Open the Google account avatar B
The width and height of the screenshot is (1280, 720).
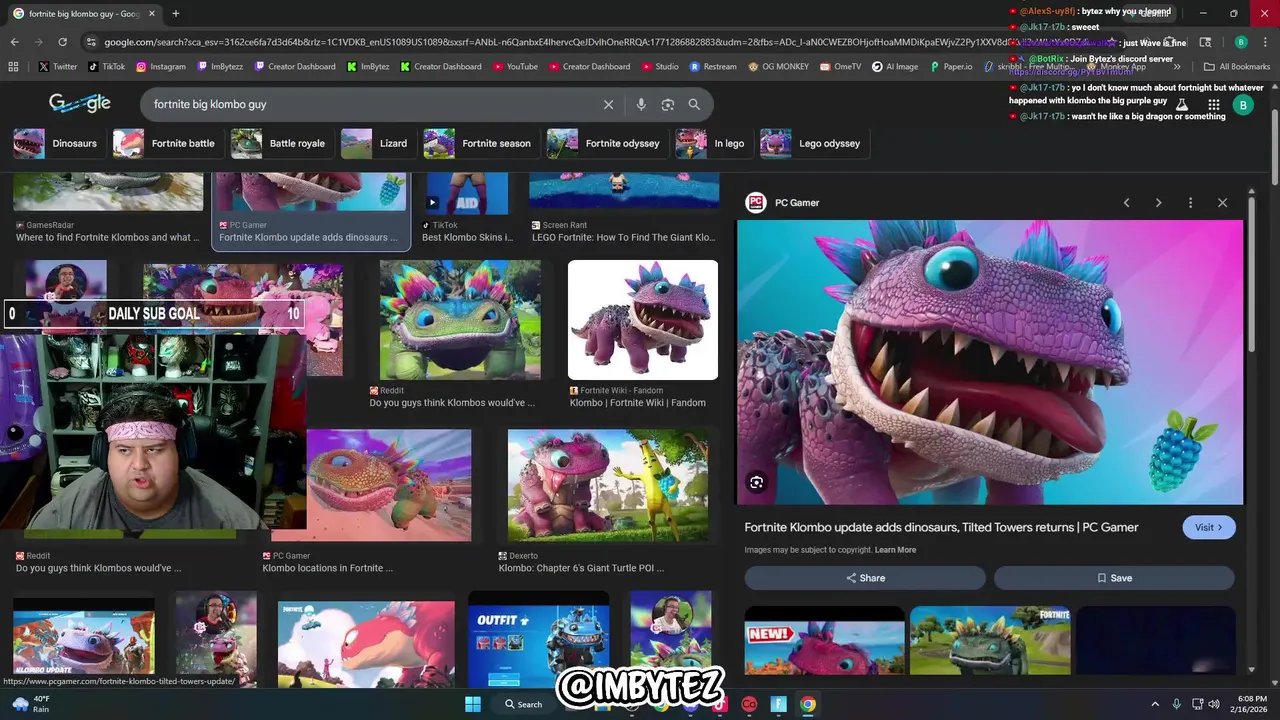click(x=1243, y=104)
